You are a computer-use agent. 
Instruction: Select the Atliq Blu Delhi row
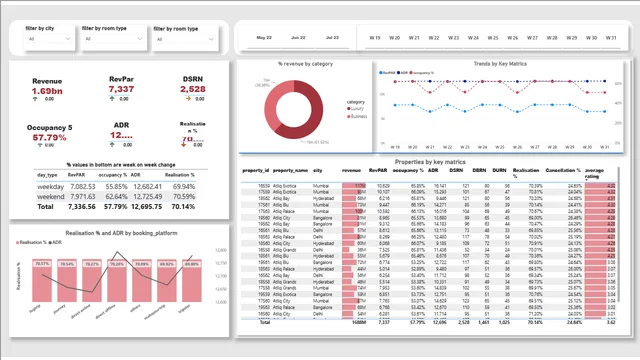(429, 230)
